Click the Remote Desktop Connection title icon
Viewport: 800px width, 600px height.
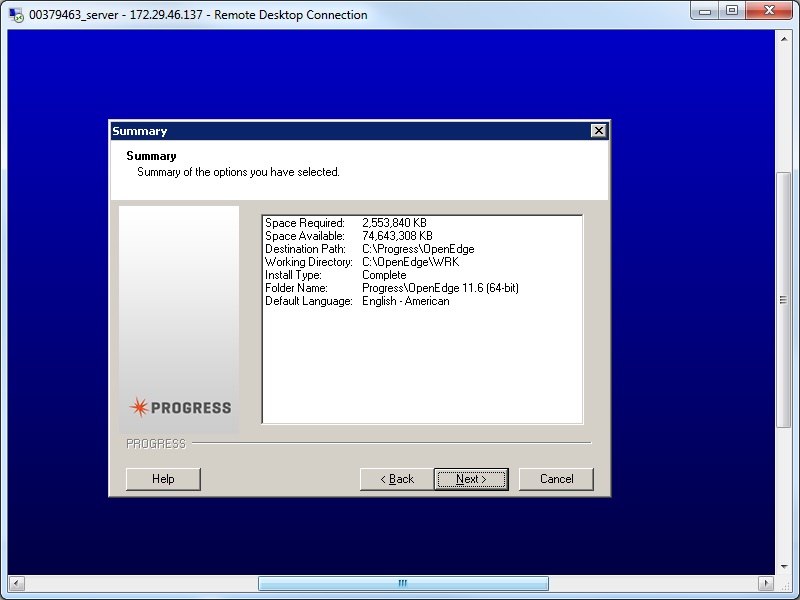16,15
